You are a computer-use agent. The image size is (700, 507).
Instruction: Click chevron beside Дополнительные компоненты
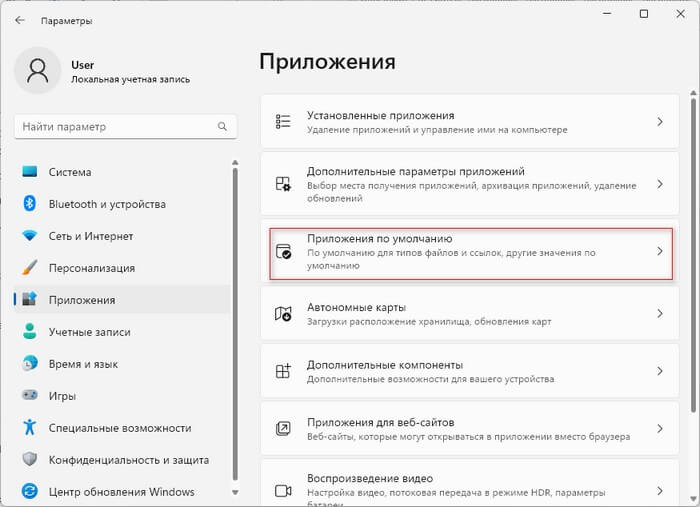pos(660,371)
